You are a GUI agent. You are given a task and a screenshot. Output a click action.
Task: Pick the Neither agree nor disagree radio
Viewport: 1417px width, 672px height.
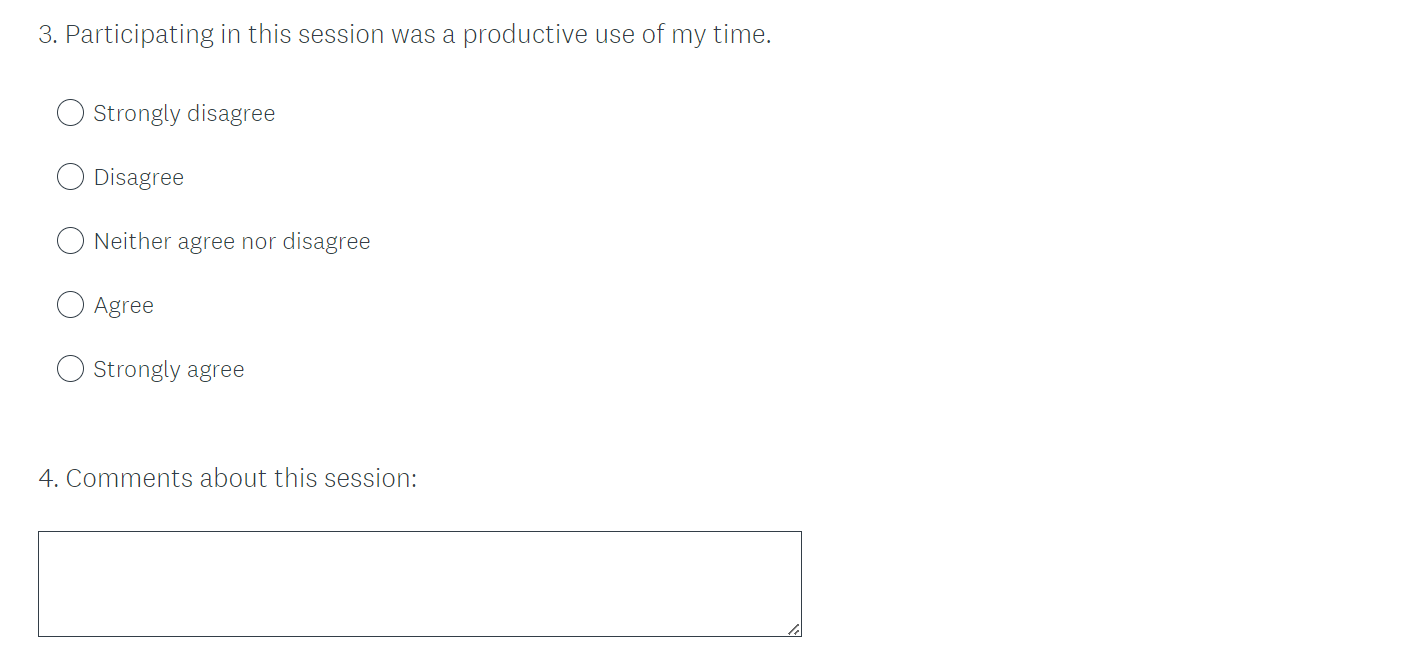coord(70,241)
